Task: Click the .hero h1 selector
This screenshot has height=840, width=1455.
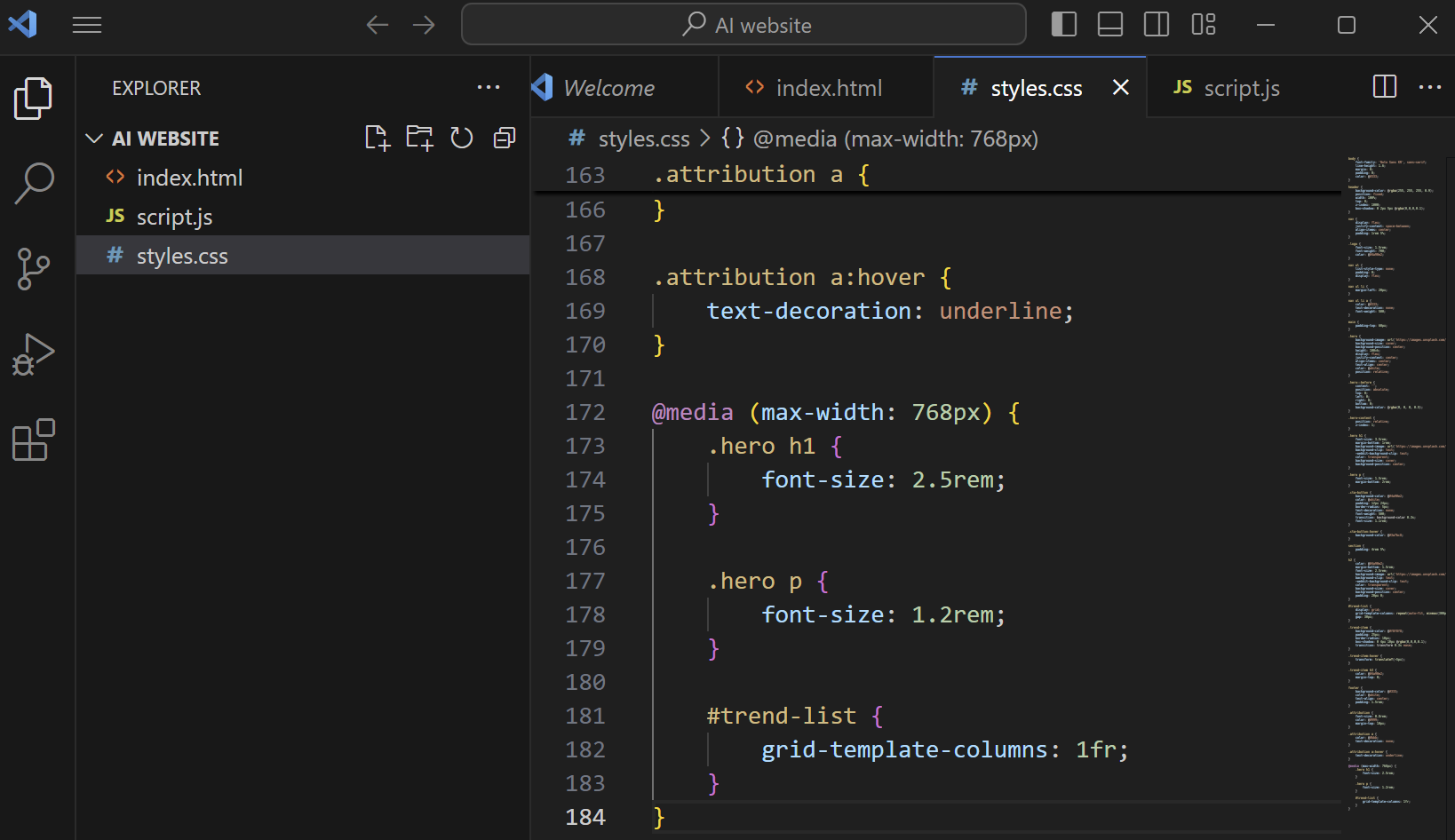Action: click(x=761, y=446)
